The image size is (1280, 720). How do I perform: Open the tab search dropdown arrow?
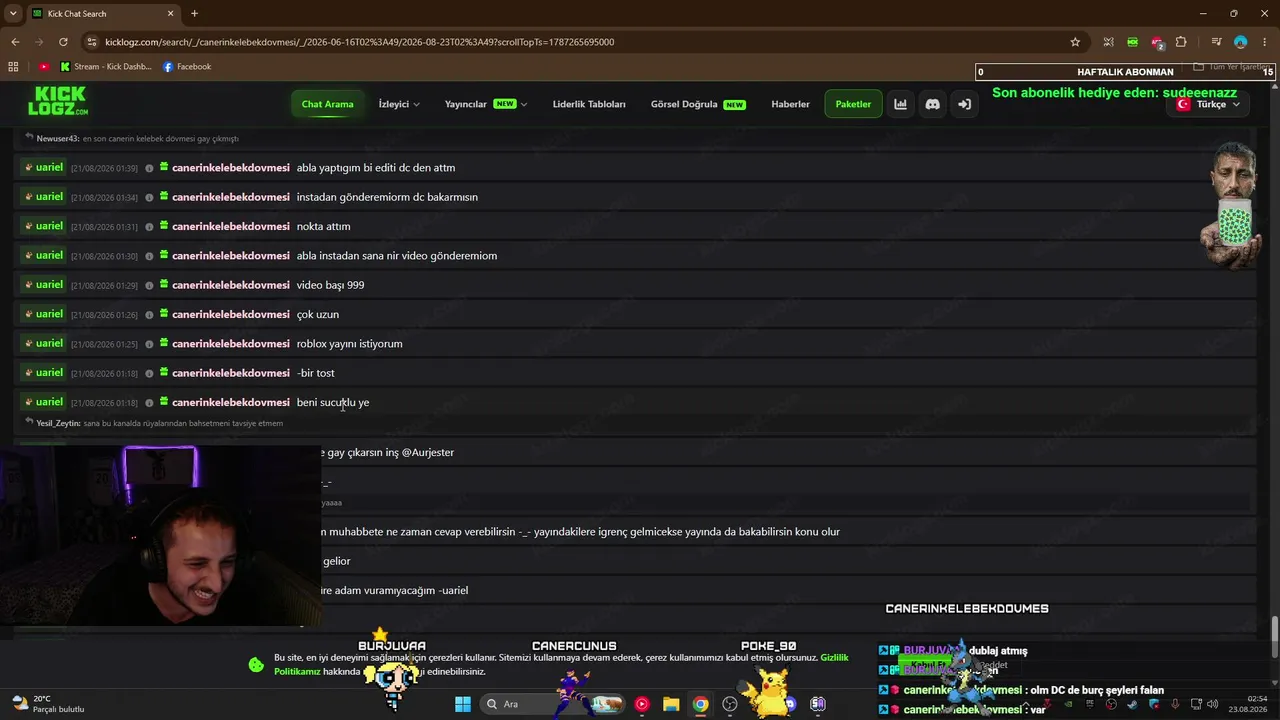coord(13,14)
